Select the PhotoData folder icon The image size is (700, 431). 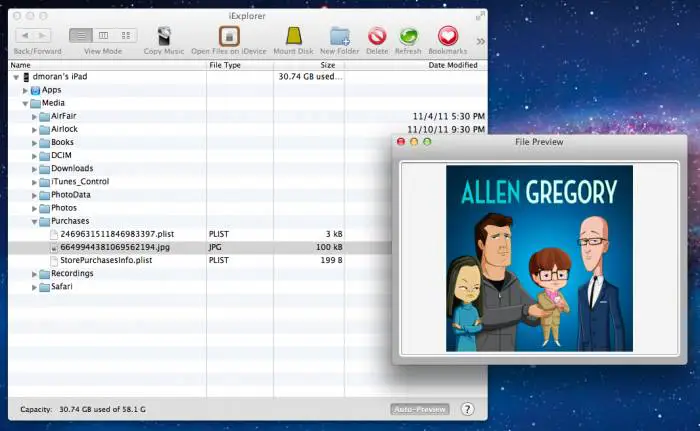pyautogui.click(x=44, y=195)
